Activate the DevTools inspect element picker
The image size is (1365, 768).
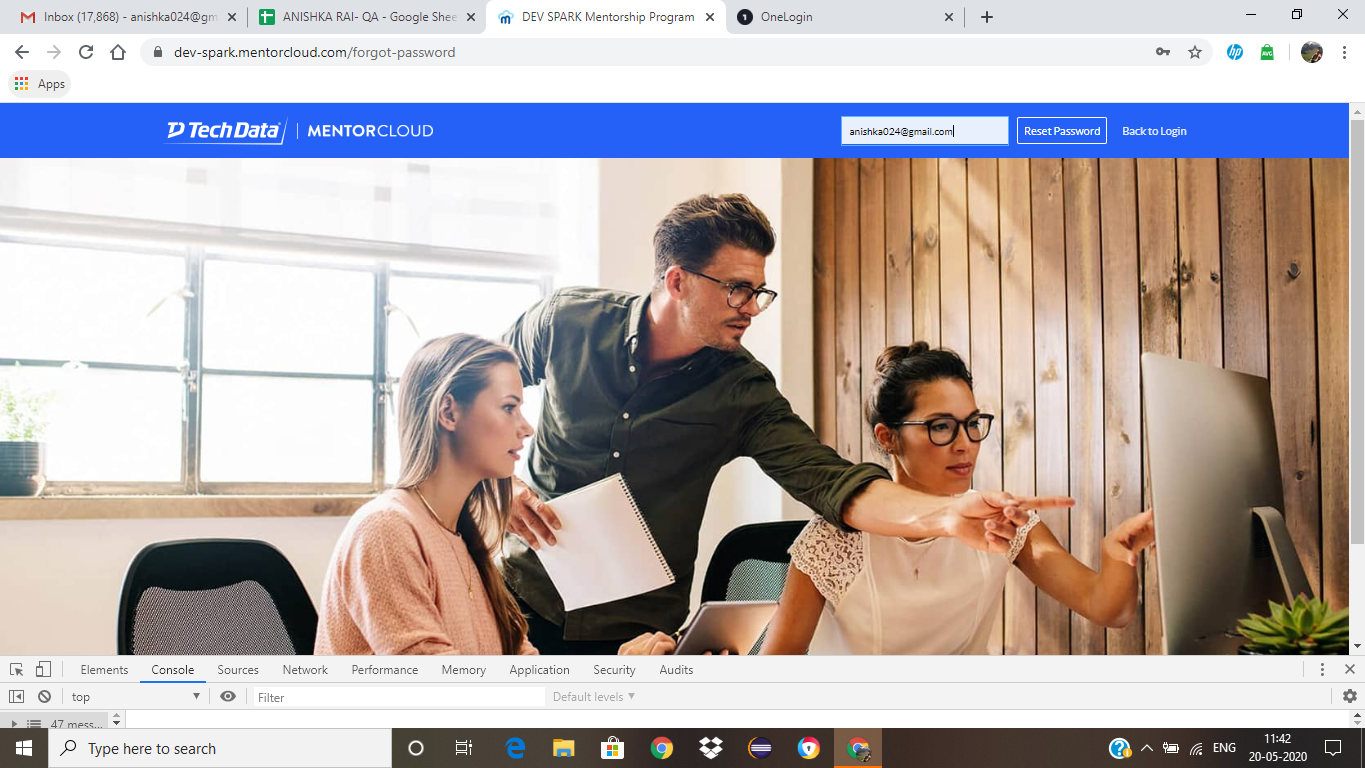[x=17, y=670]
